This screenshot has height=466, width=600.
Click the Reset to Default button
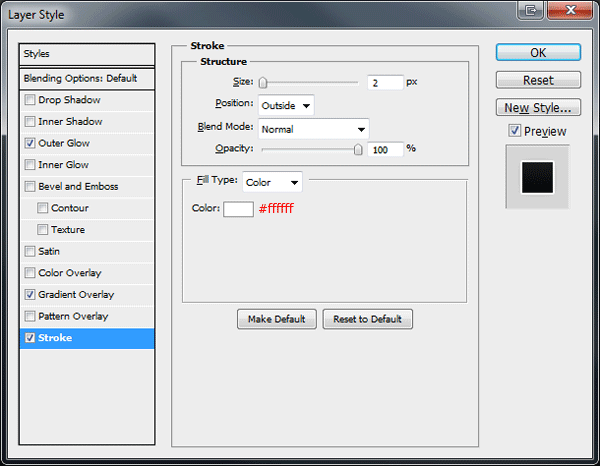(x=367, y=319)
